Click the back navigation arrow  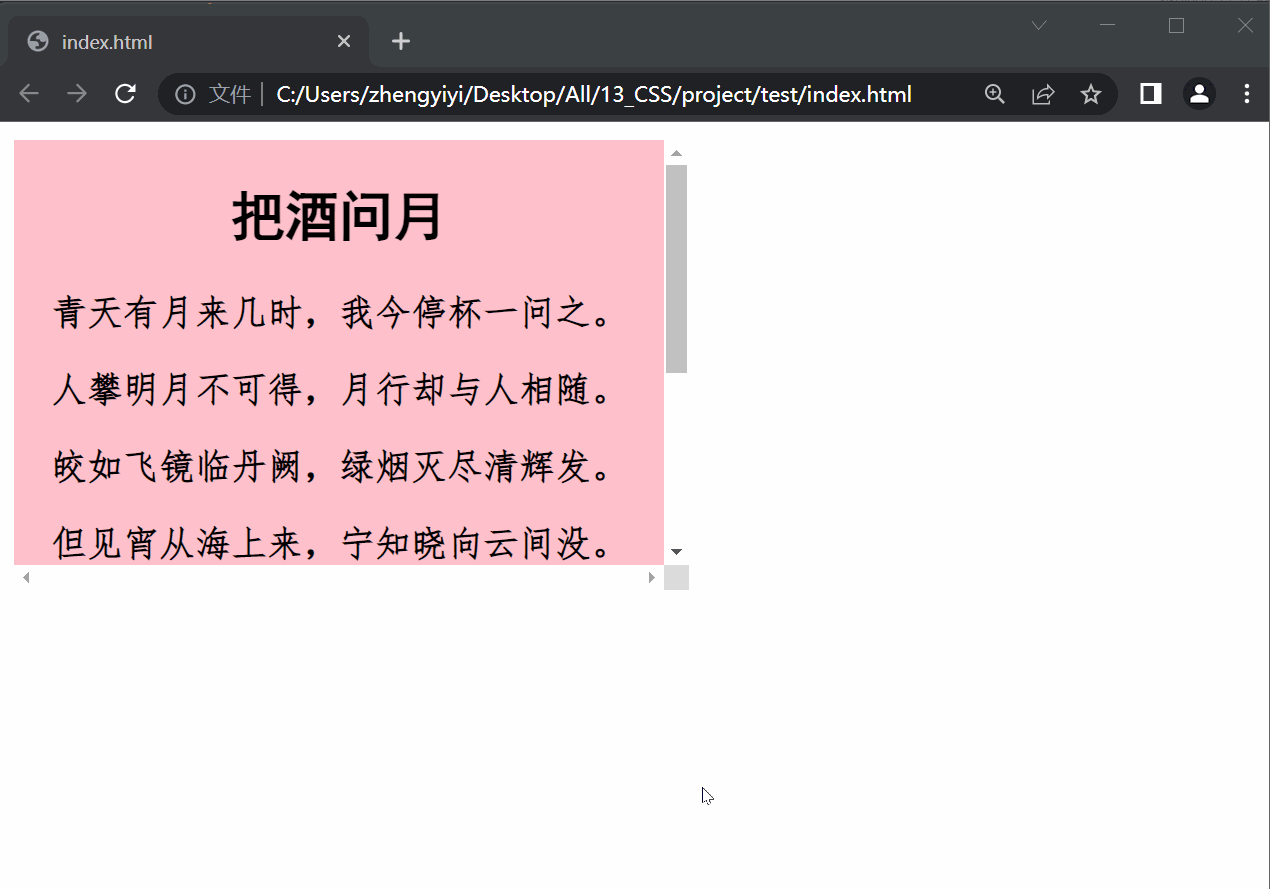tap(28, 93)
